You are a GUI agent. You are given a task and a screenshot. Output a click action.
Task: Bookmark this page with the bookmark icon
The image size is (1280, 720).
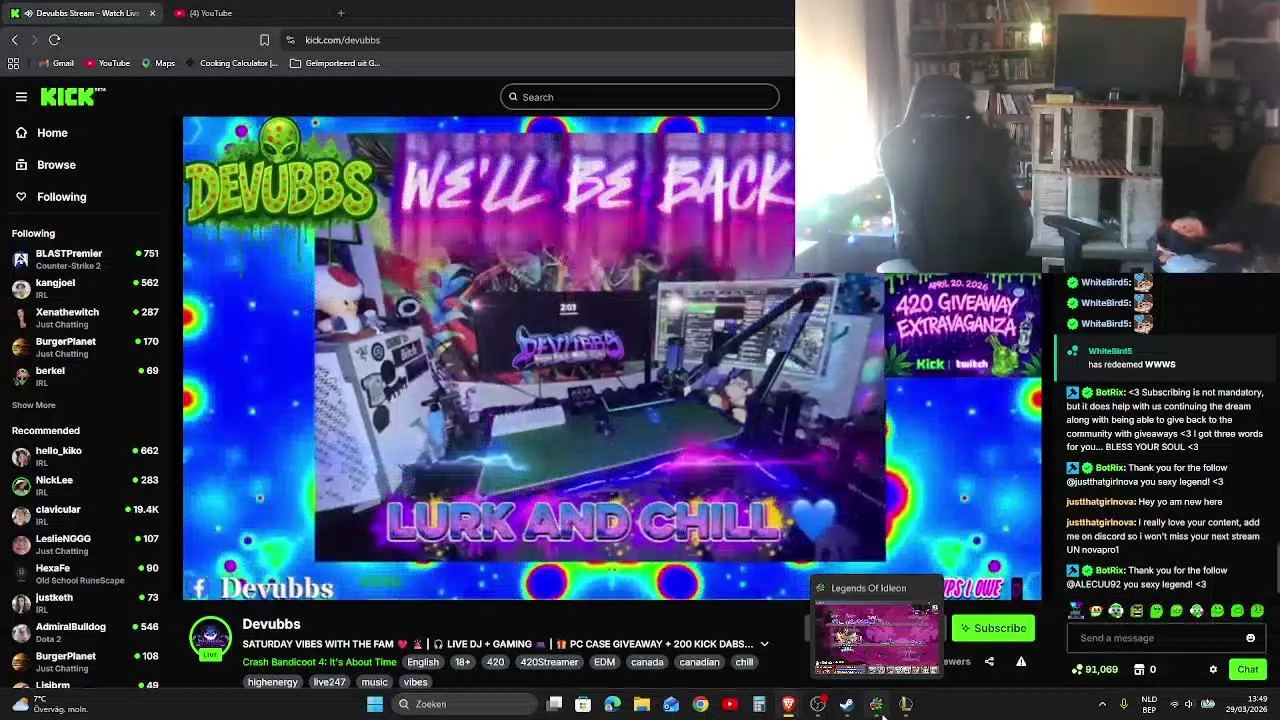264,40
